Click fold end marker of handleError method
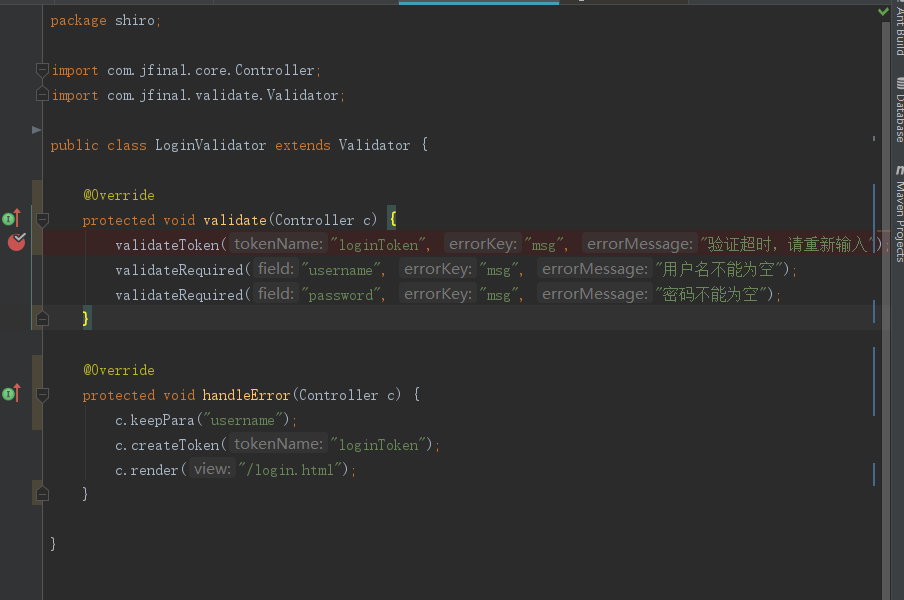Viewport: 904px width, 600px height. point(42,493)
